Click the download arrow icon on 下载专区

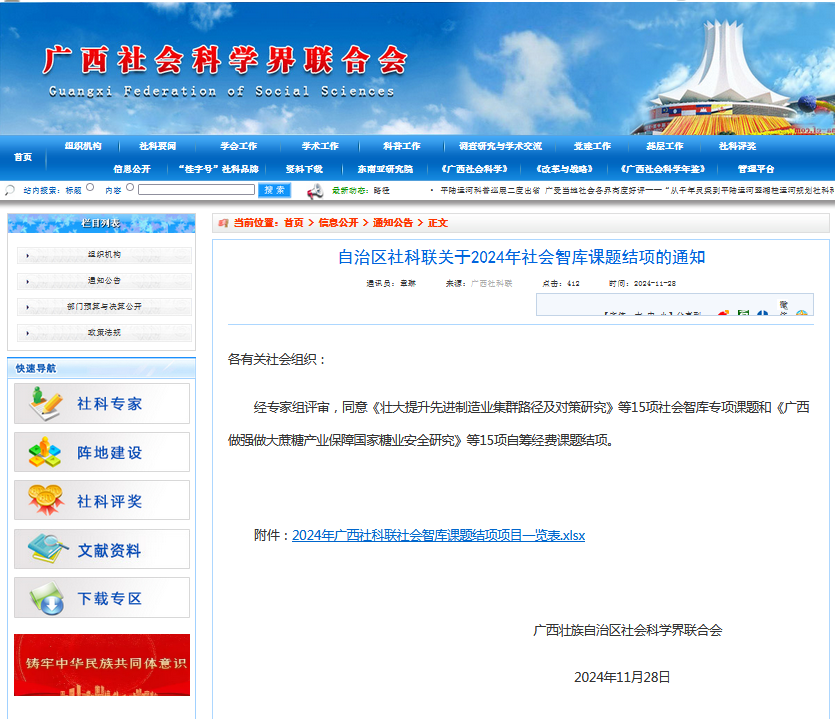click(x=47, y=598)
